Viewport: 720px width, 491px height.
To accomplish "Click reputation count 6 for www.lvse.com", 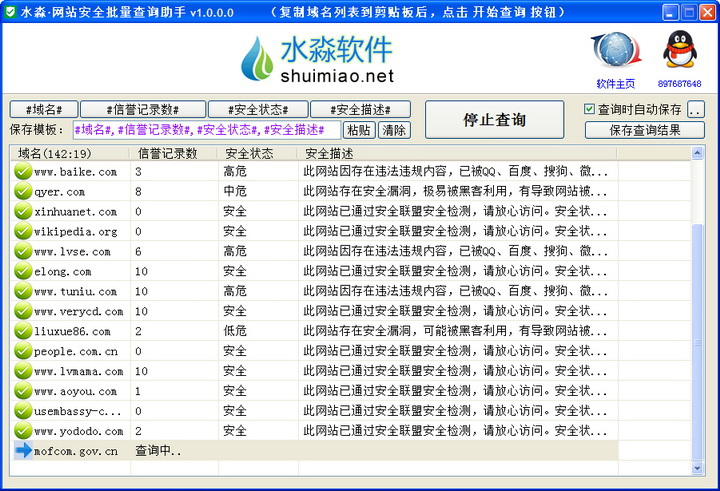I will pyautogui.click(x=138, y=251).
